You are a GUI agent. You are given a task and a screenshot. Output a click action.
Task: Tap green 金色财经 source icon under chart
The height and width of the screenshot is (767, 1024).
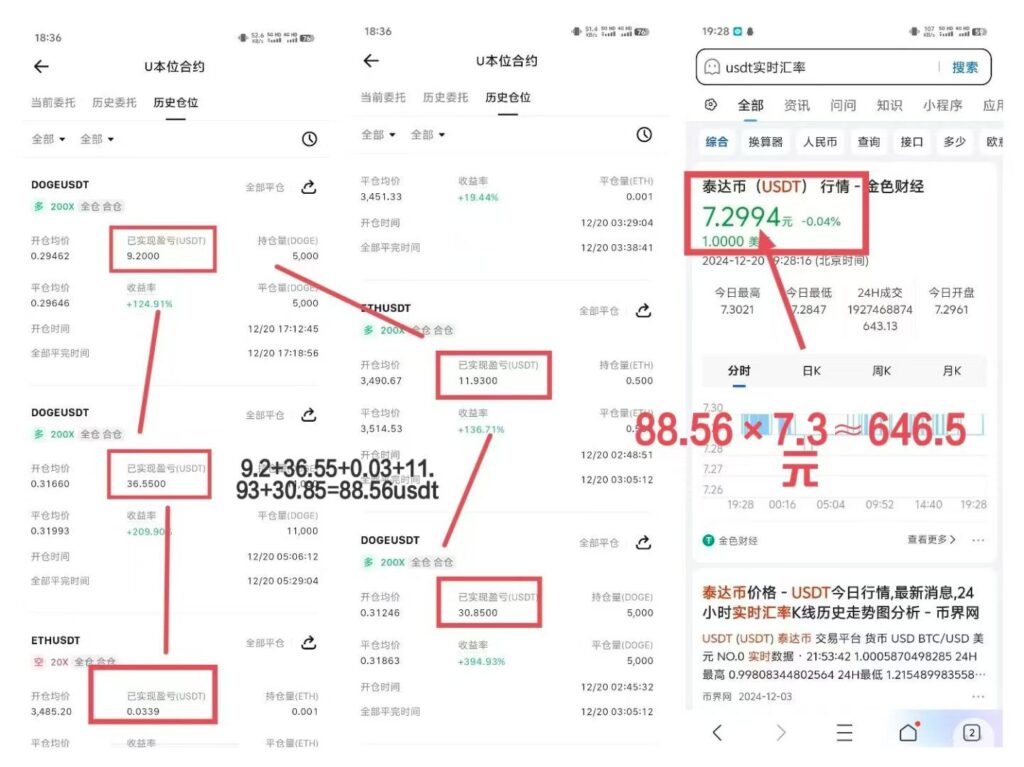tap(708, 540)
